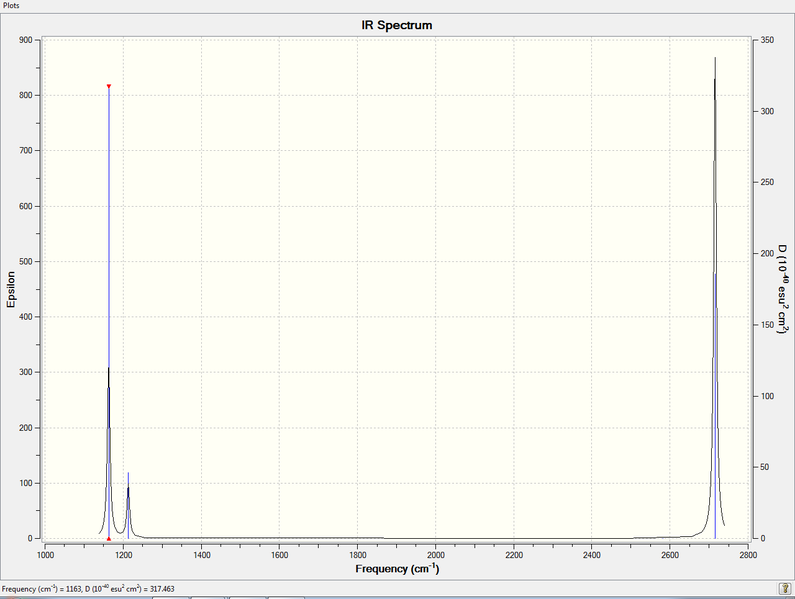Click the x-axis tick label '2000'
Image resolution: width=795 pixels, height=599 pixels.
[x=436, y=555]
